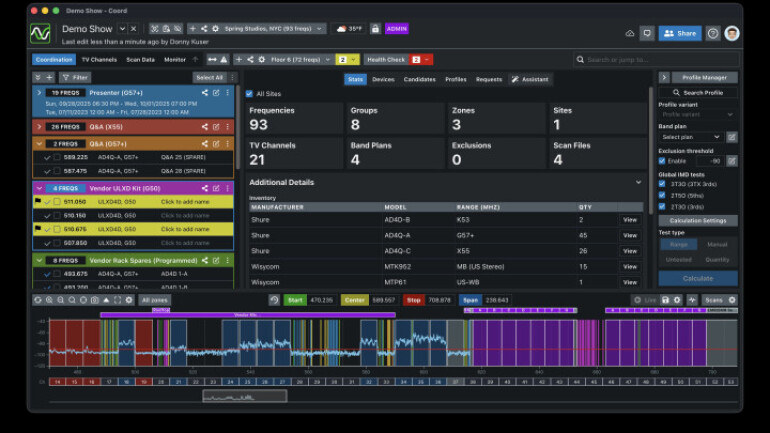The width and height of the screenshot is (770, 433).
Task: Click the lock icon beside the ADMIN badge
Action: pos(375,29)
